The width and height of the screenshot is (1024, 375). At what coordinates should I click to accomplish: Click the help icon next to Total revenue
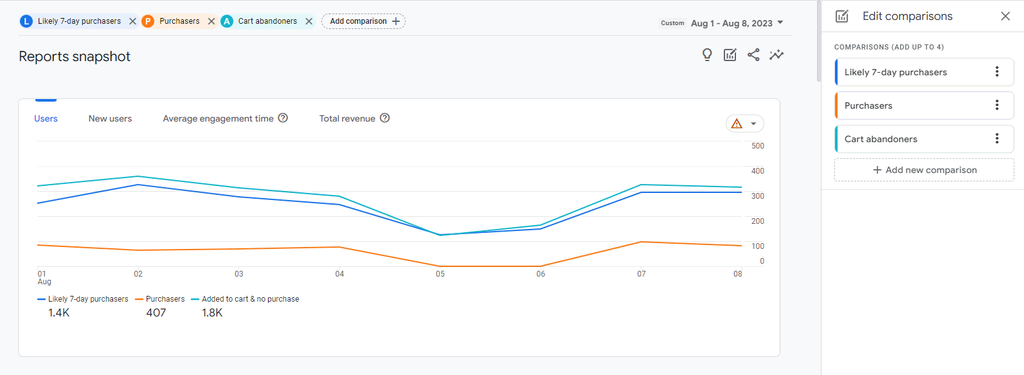click(385, 118)
